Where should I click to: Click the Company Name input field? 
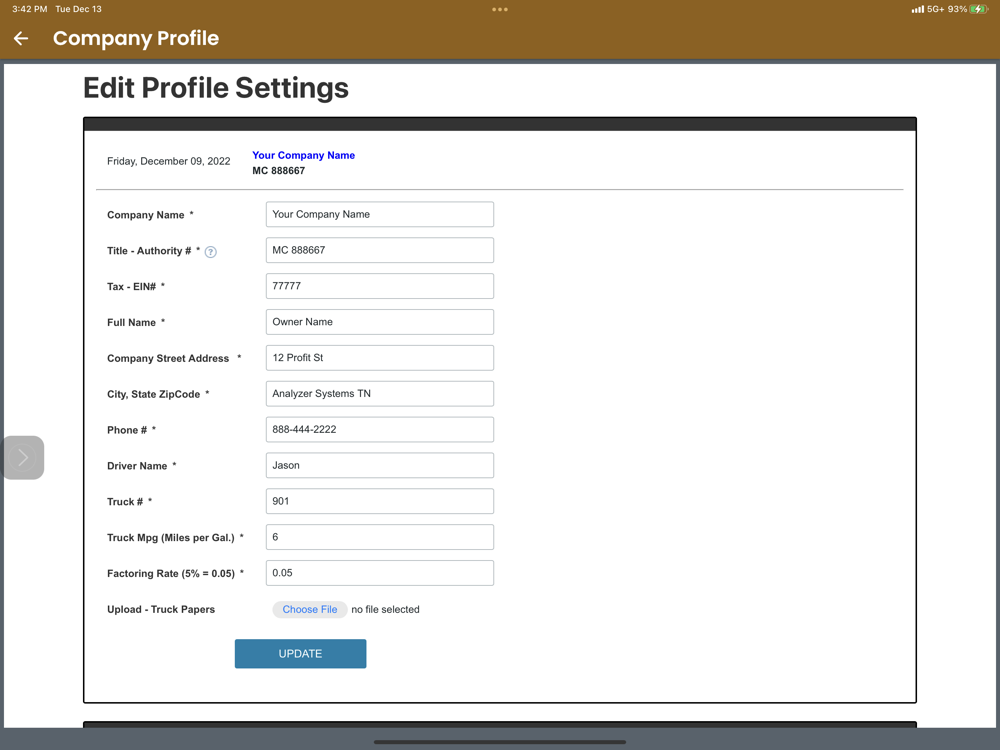tap(379, 214)
